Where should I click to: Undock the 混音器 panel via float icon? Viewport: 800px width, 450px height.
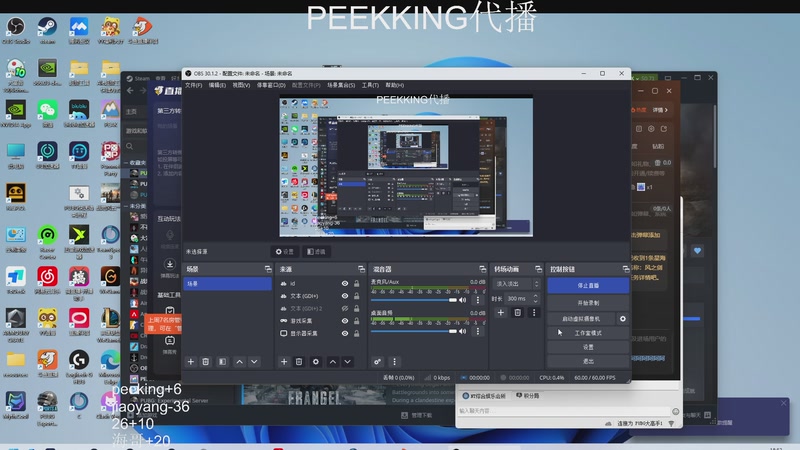tap(483, 269)
